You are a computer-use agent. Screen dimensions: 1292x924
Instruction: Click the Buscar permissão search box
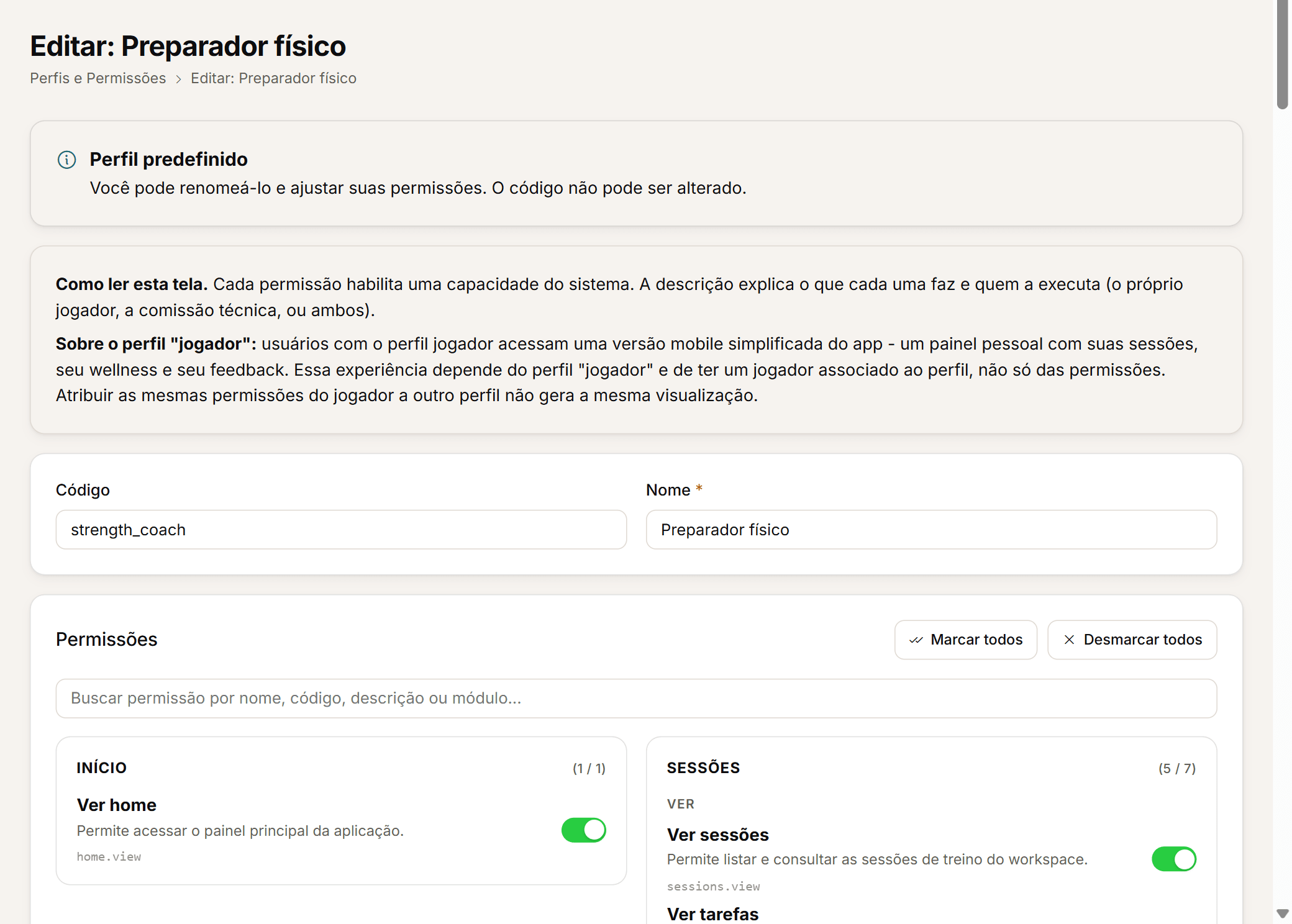click(x=636, y=698)
